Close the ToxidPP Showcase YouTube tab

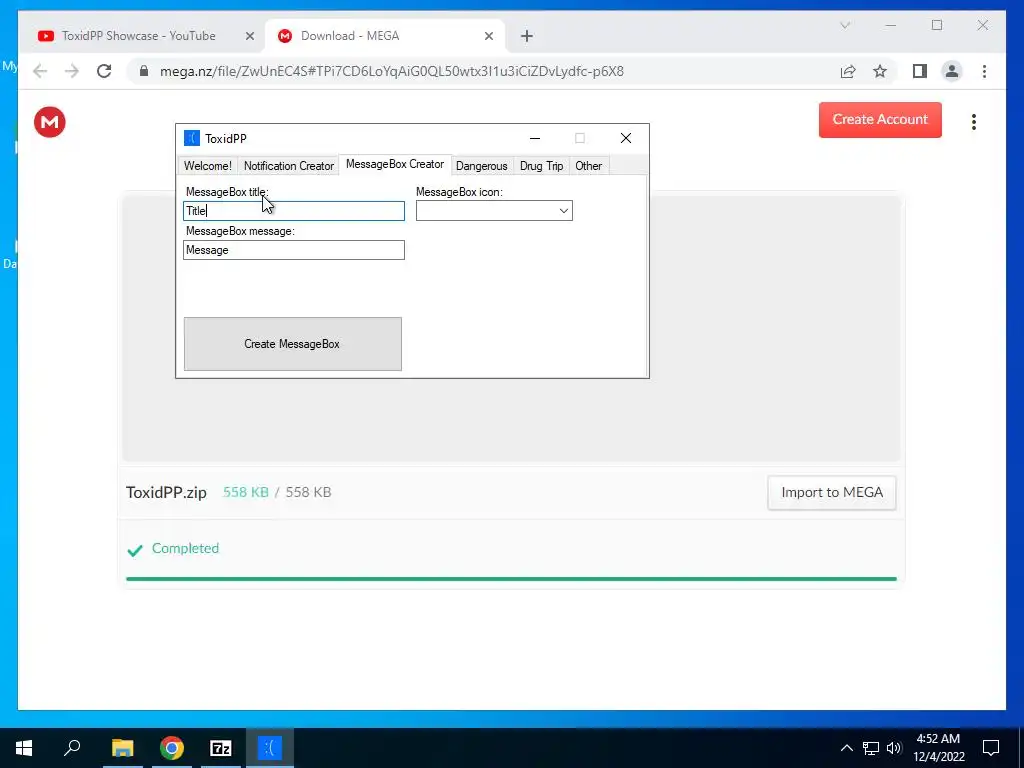tap(249, 36)
